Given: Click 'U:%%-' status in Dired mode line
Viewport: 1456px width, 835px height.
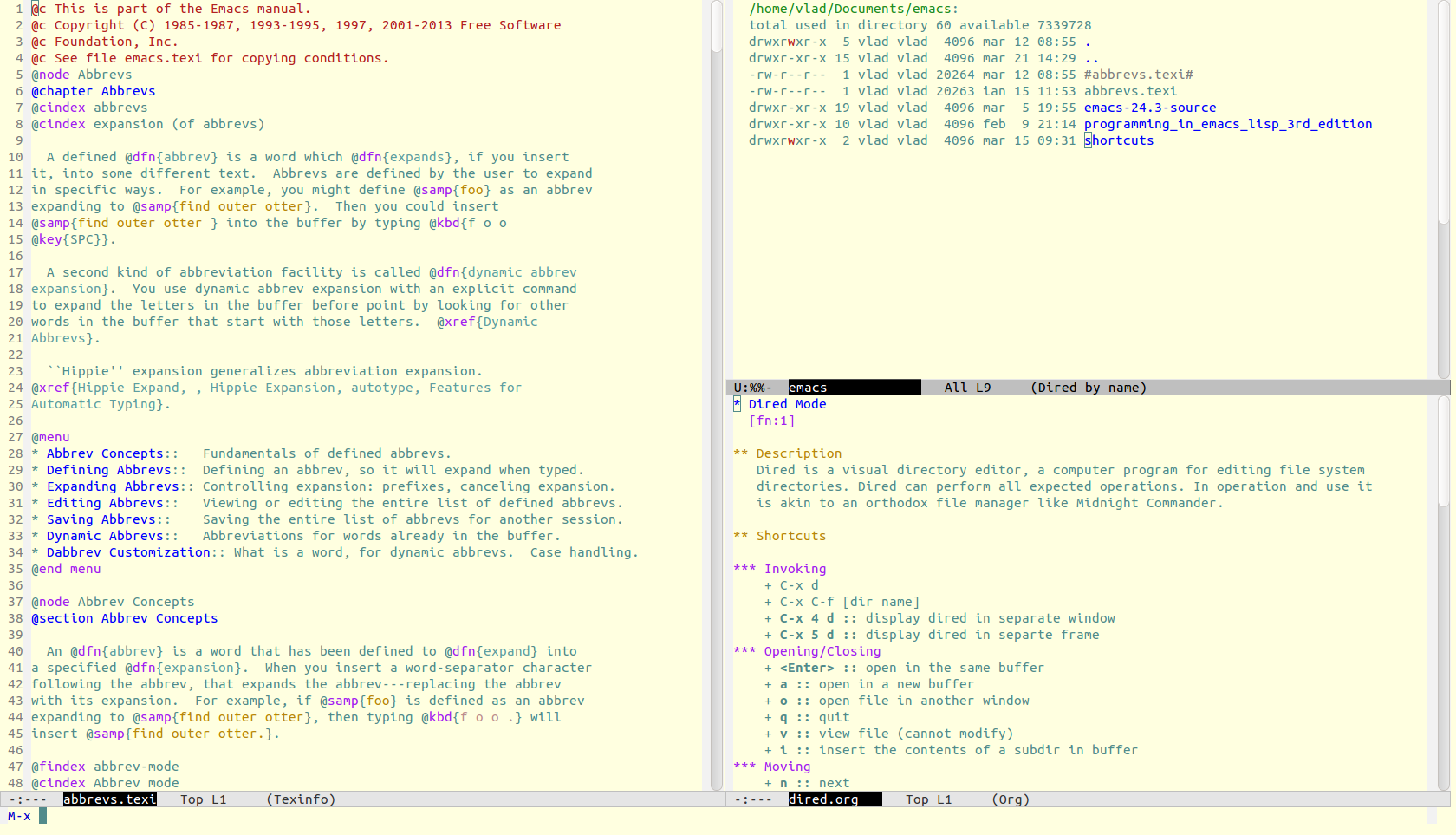Looking at the screenshot, I should point(752,388).
